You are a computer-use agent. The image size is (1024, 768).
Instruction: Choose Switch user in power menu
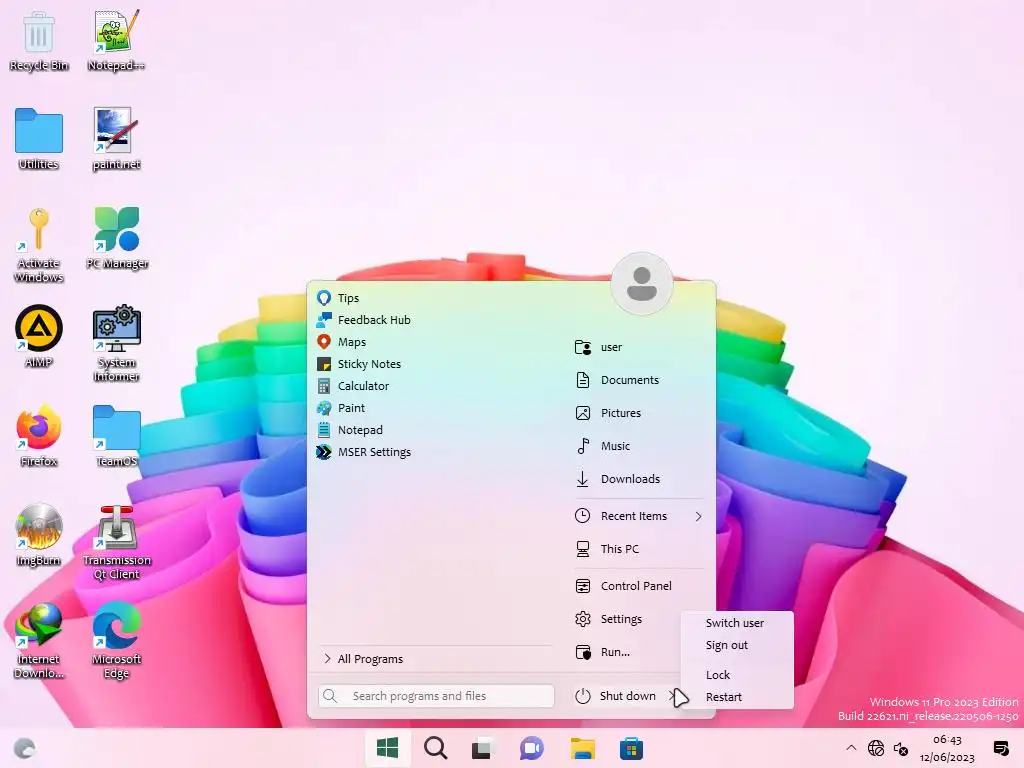pos(737,623)
